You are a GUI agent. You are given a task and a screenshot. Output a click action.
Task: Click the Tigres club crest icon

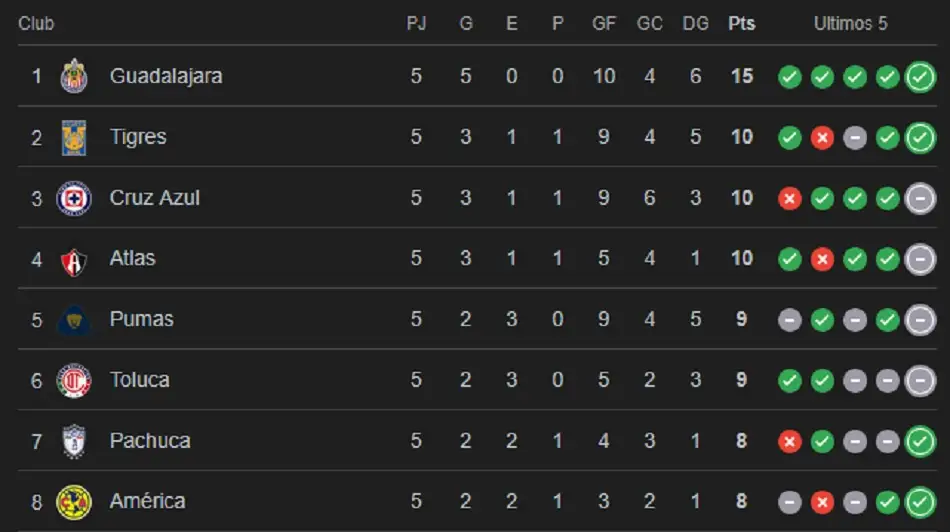click(74, 137)
